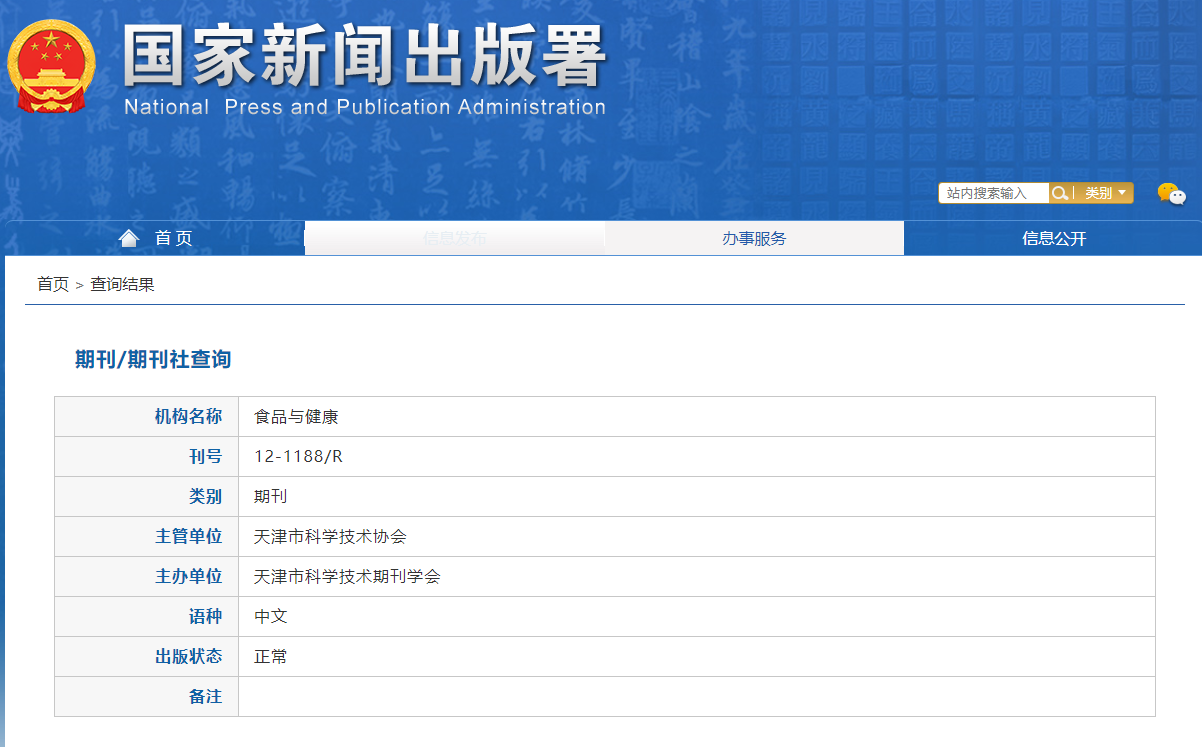Switch to the 办事服务 tab
1202x747 pixels.
(x=754, y=238)
